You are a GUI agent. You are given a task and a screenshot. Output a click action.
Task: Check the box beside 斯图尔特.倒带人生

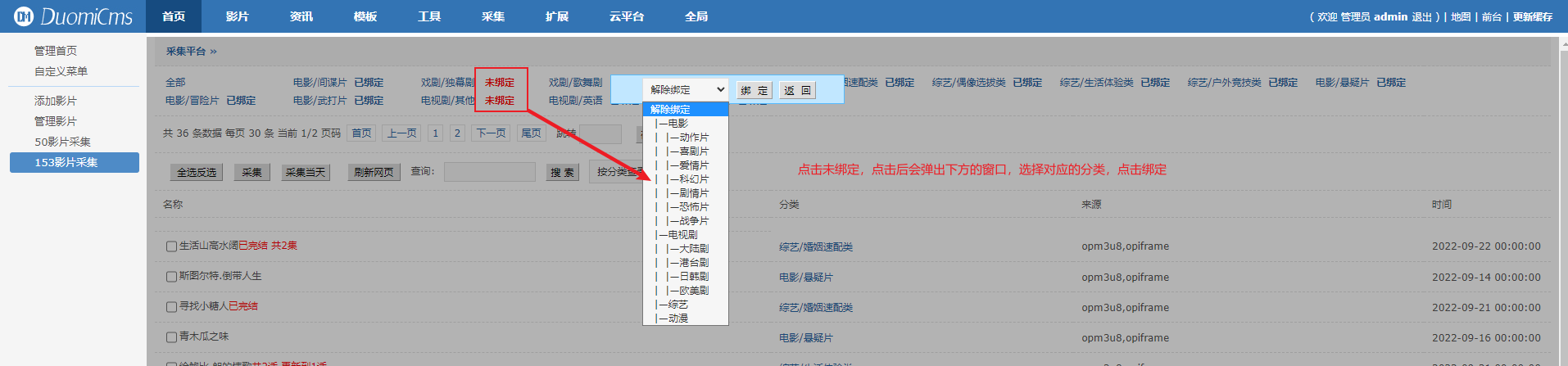171,277
